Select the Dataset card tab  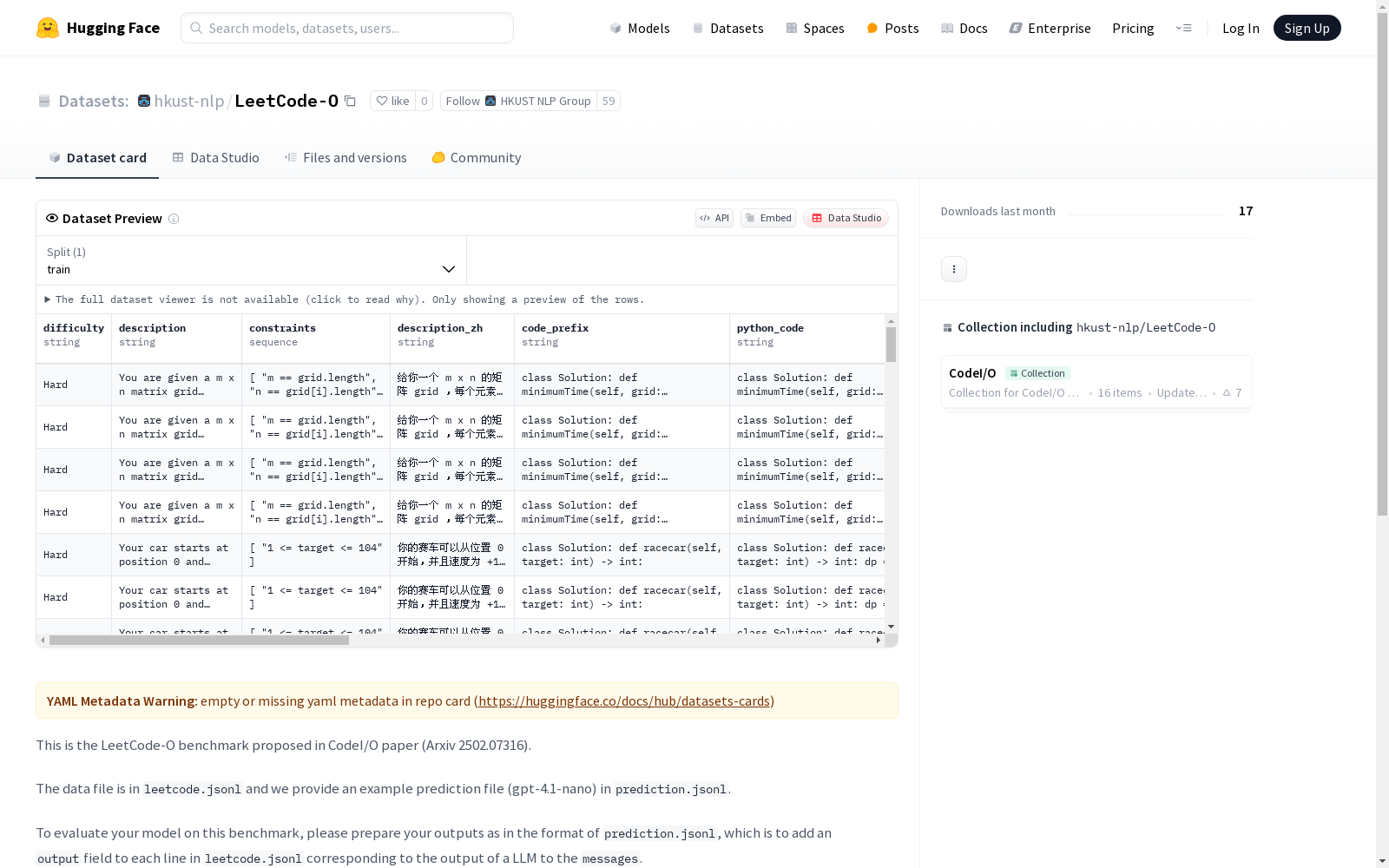coord(97,157)
